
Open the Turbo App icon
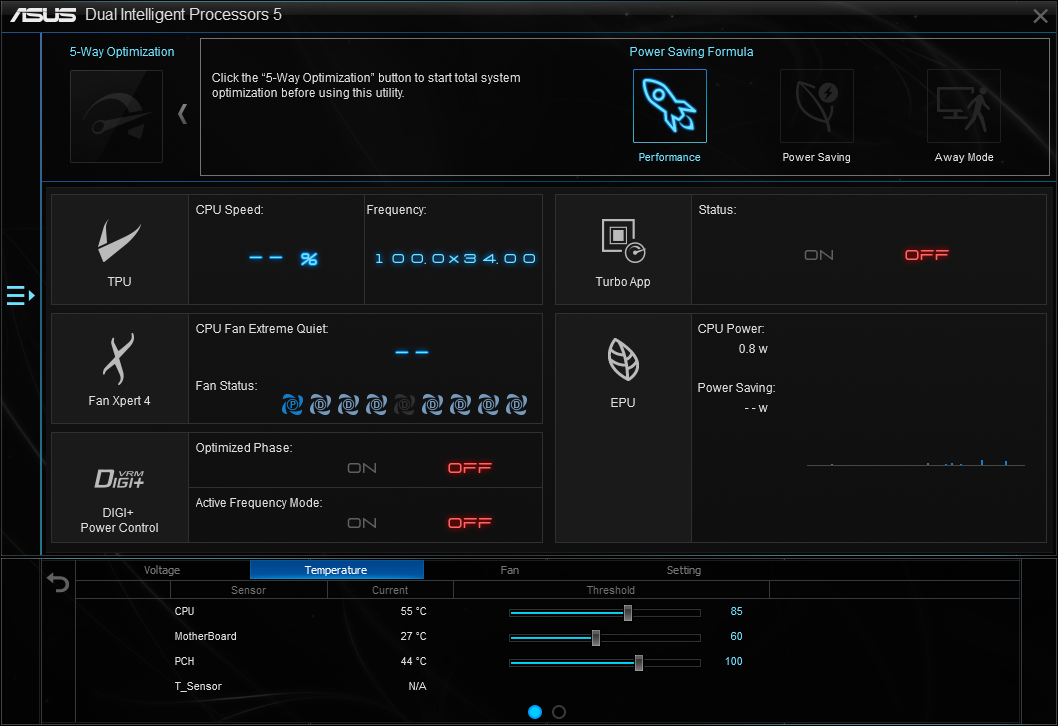click(x=623, y=241)
